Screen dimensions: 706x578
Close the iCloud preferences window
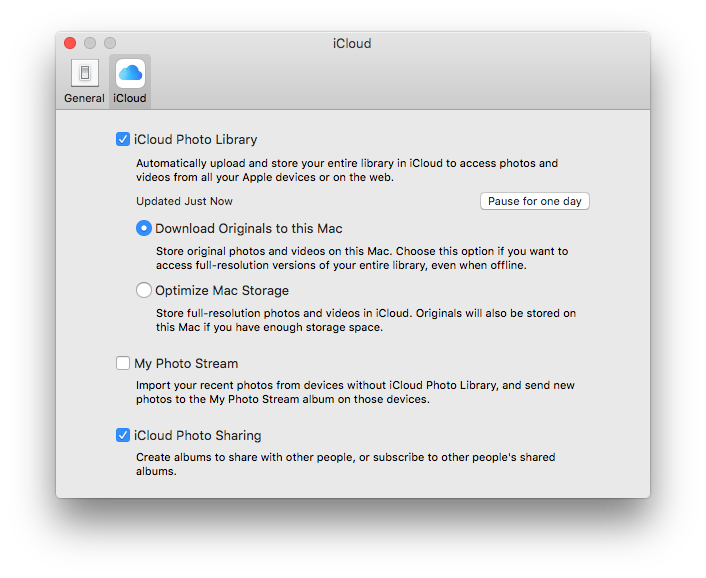pyautogui.click(x=70, y=43)
